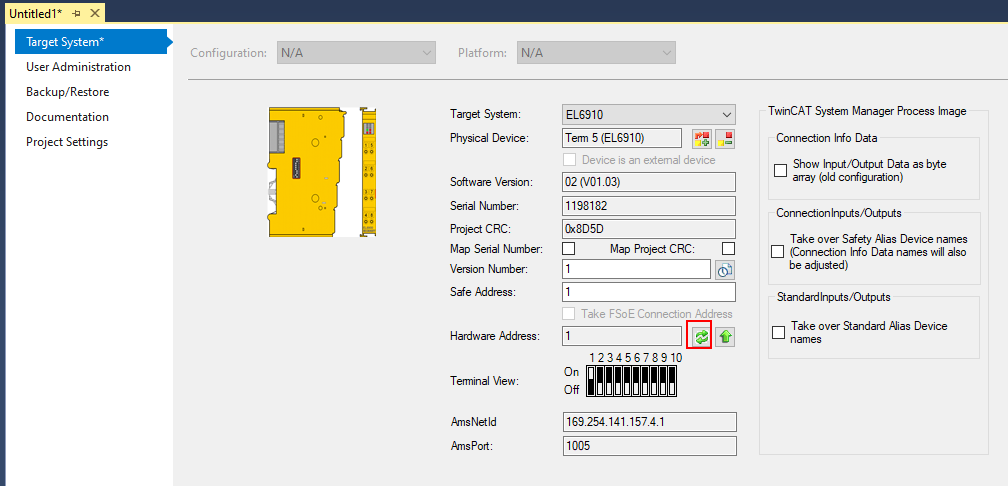Screen dimensions: 1008x486
Task: Click the Safe Address input field
Action: [649, 292]
